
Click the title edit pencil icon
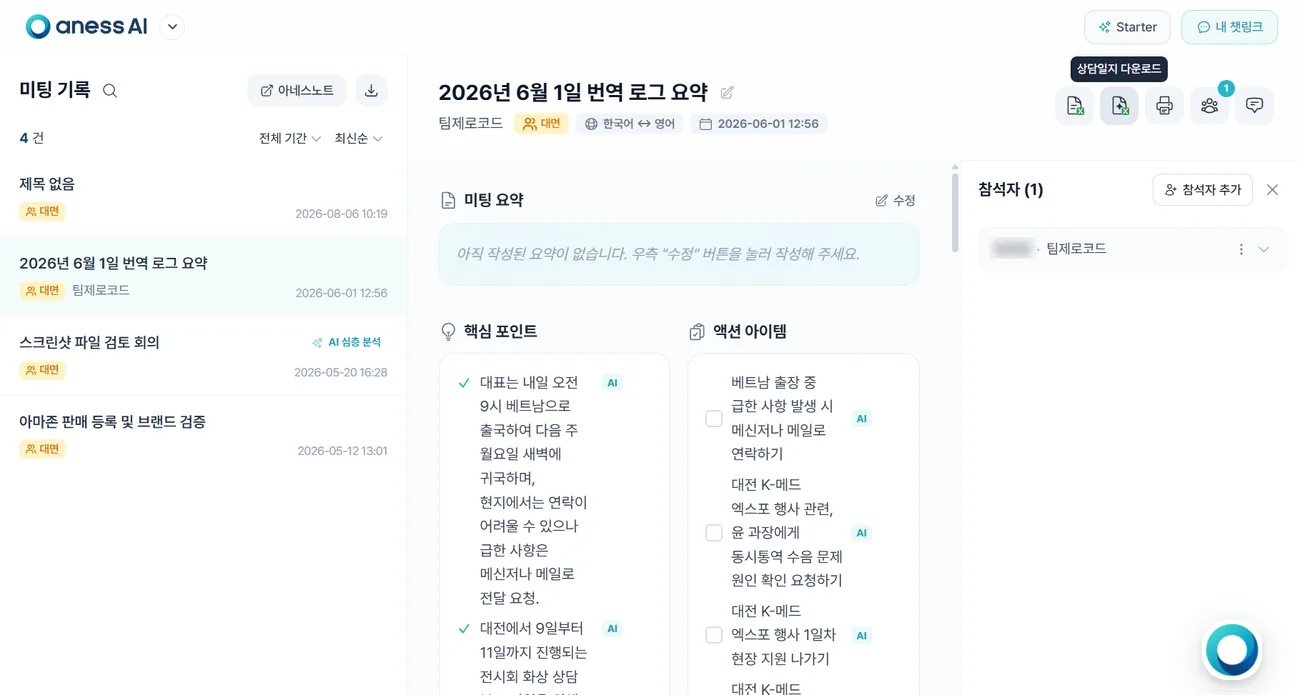[x=727, y=93]
